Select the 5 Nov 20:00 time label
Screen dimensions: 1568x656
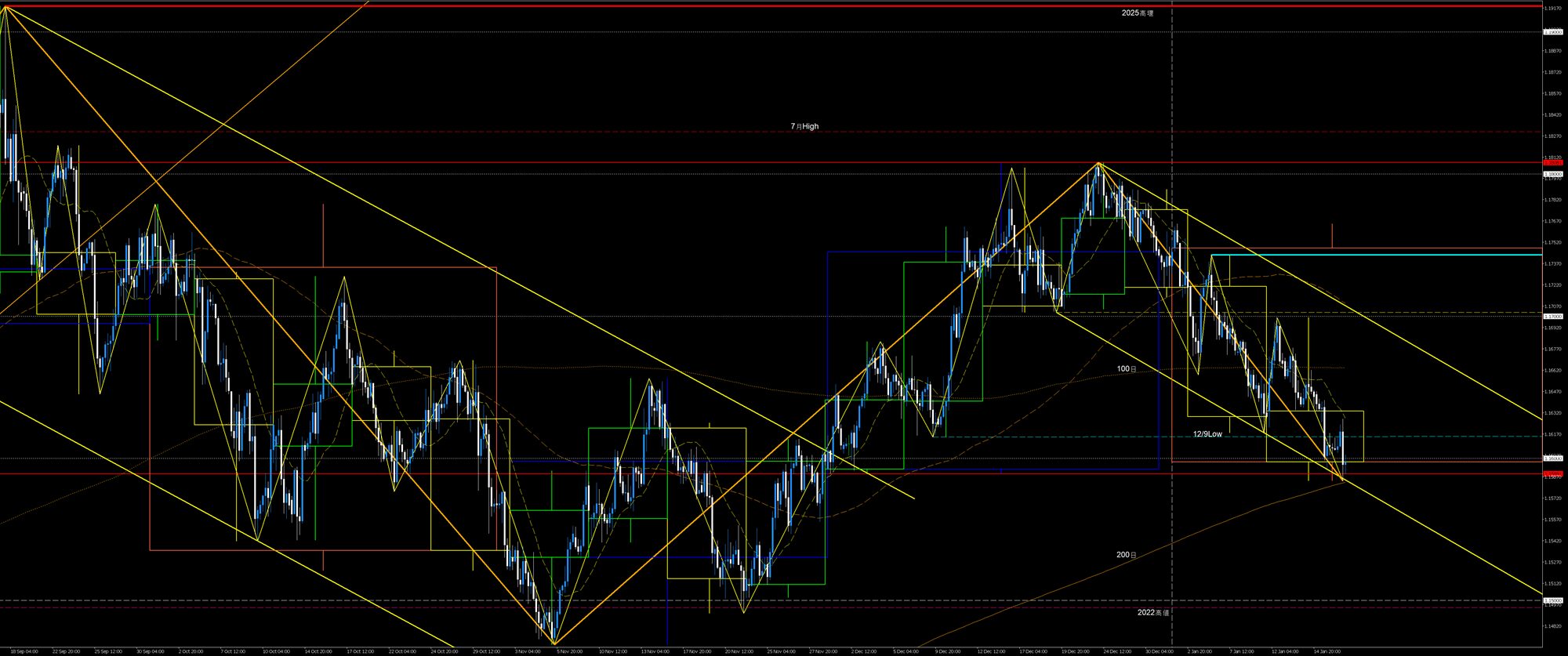point(569,651)
